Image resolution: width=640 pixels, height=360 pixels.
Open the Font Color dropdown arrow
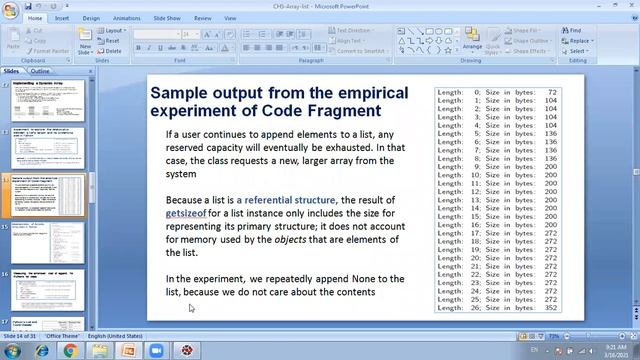pos(232,48)
